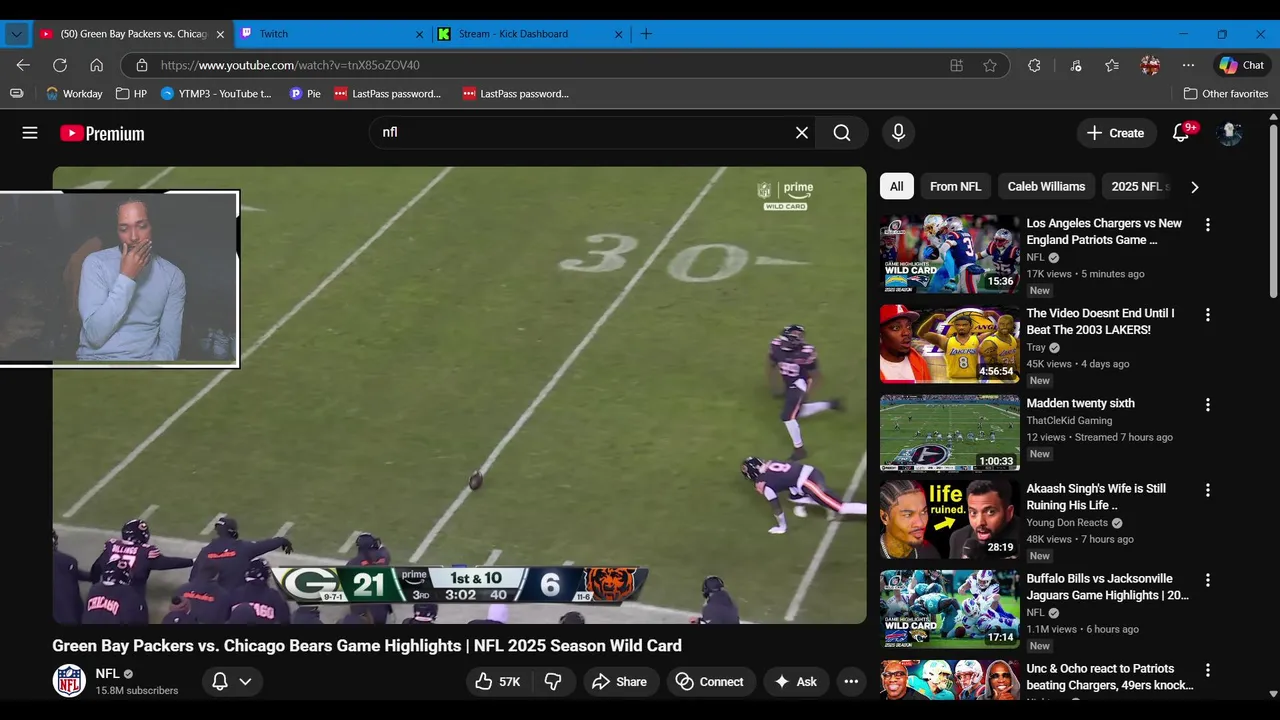Run search with magnifier button
The height and width of the screenshot is (720, 1280).
842,132
